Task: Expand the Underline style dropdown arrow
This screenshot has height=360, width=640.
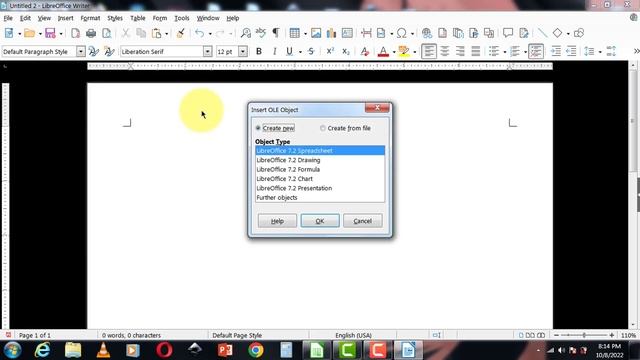Action: pyautogui.click(x=300, y=52)
